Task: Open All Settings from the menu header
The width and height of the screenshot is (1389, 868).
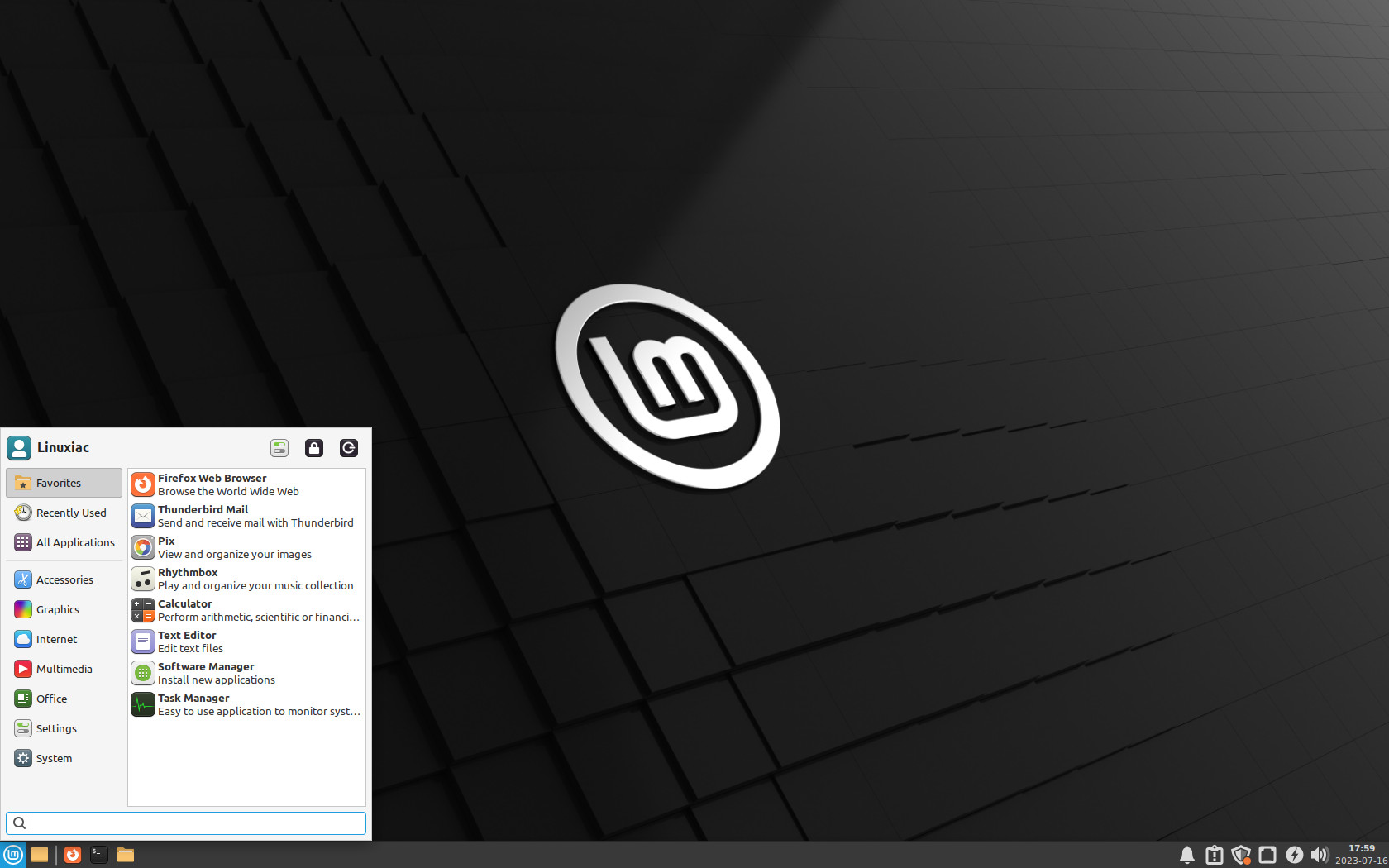Action: tap(279, 448)
